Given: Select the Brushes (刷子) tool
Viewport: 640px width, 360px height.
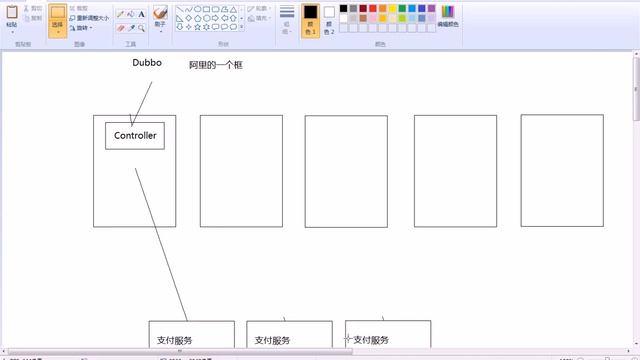Looking at the screenshot, I should [160, 16].
